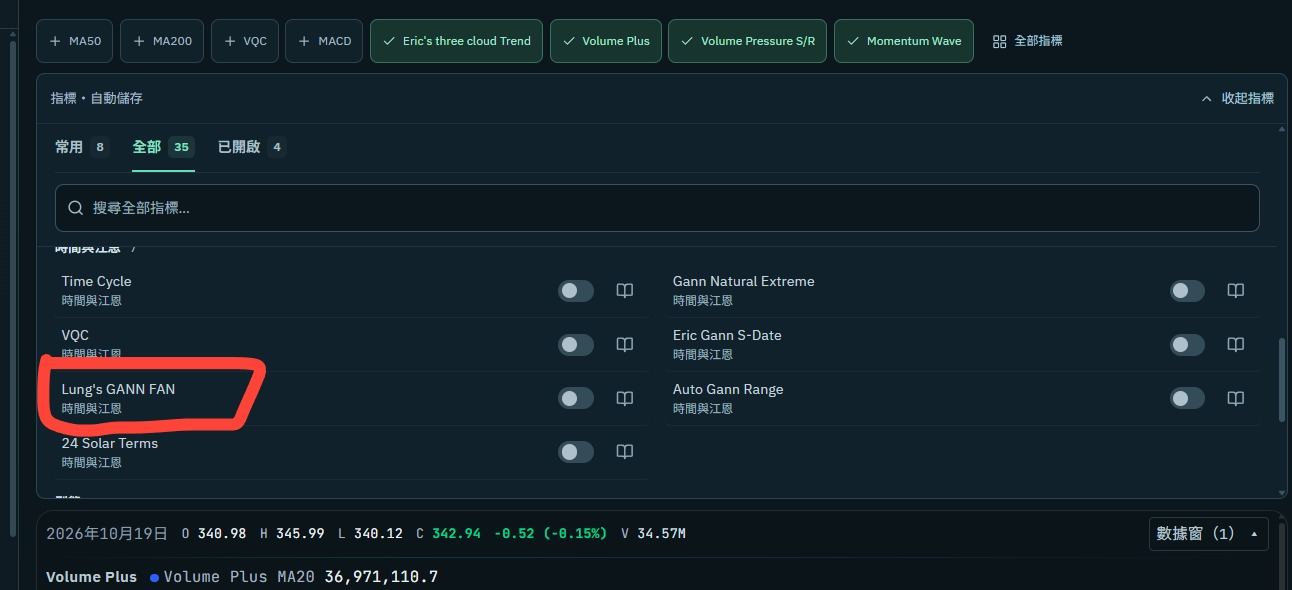Collapse the panel via 收起指標
Screen dimensions: 1292x590
(x=1237, y=98)
